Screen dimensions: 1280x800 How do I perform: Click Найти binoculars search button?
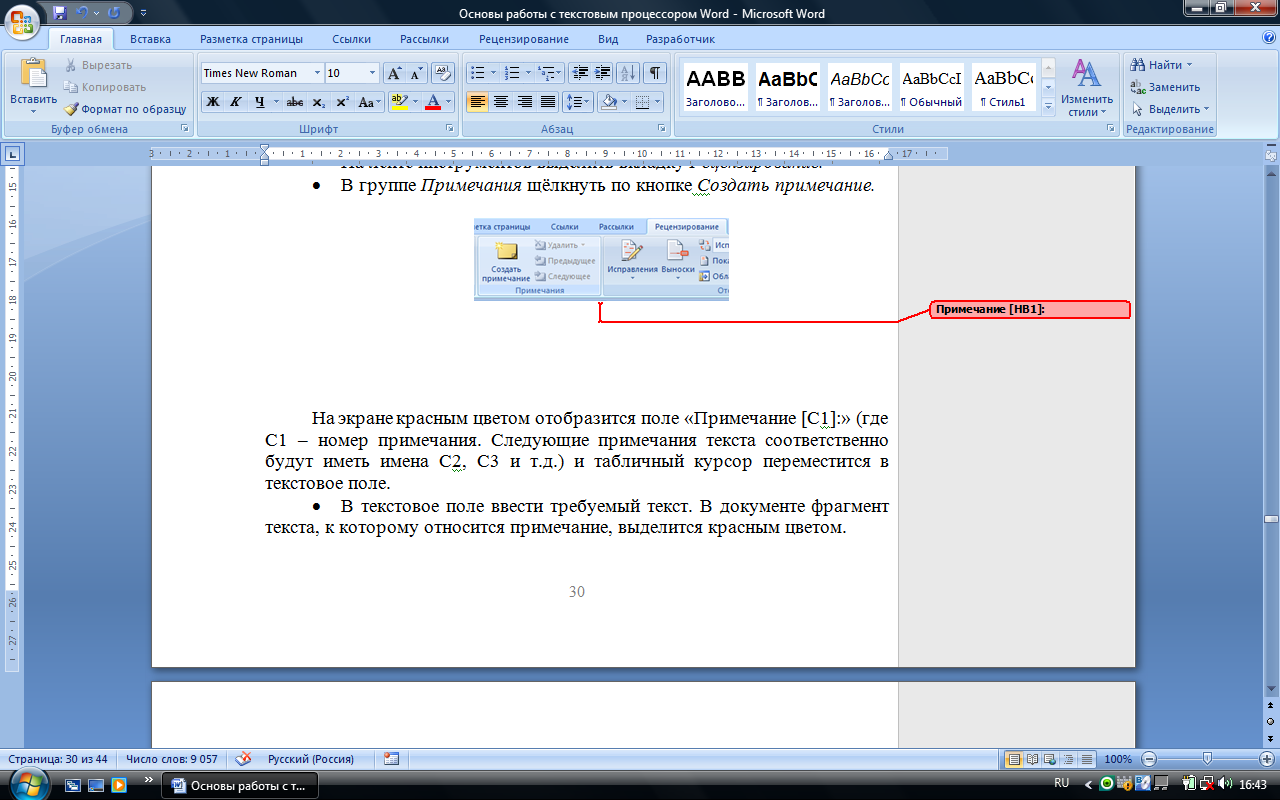(1161, 65)
